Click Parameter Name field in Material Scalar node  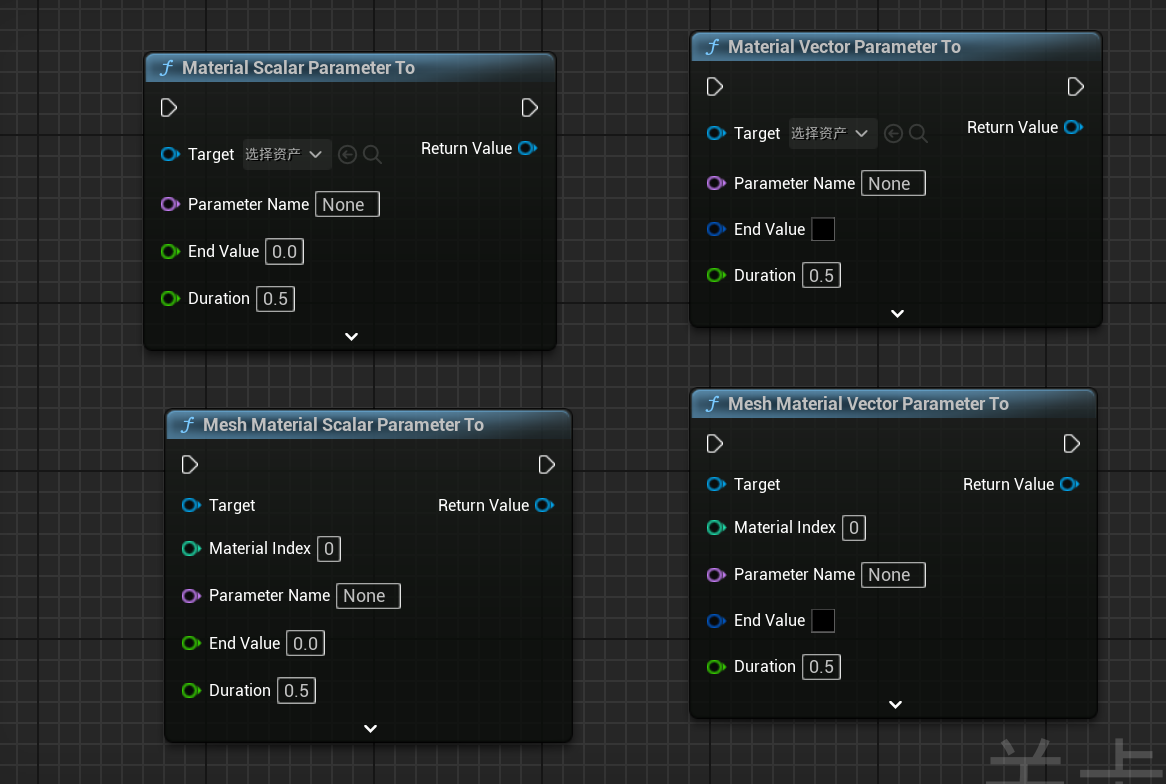(347, 204)
